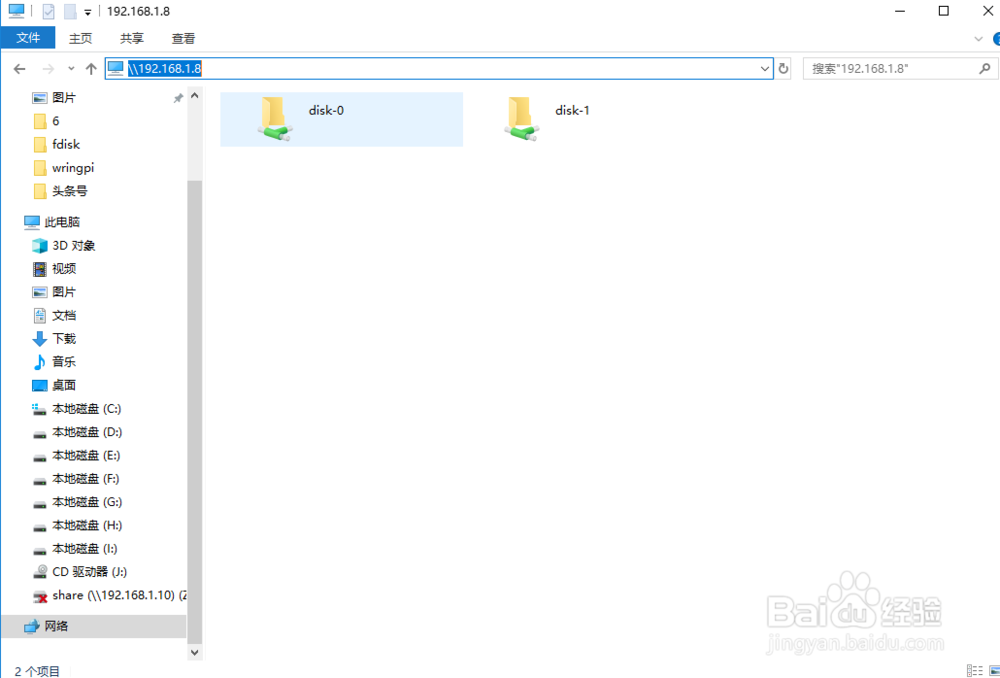This screenshot has height=678, width=1000.
Task: Select 网络 in navigation pane
Action: 93,626
